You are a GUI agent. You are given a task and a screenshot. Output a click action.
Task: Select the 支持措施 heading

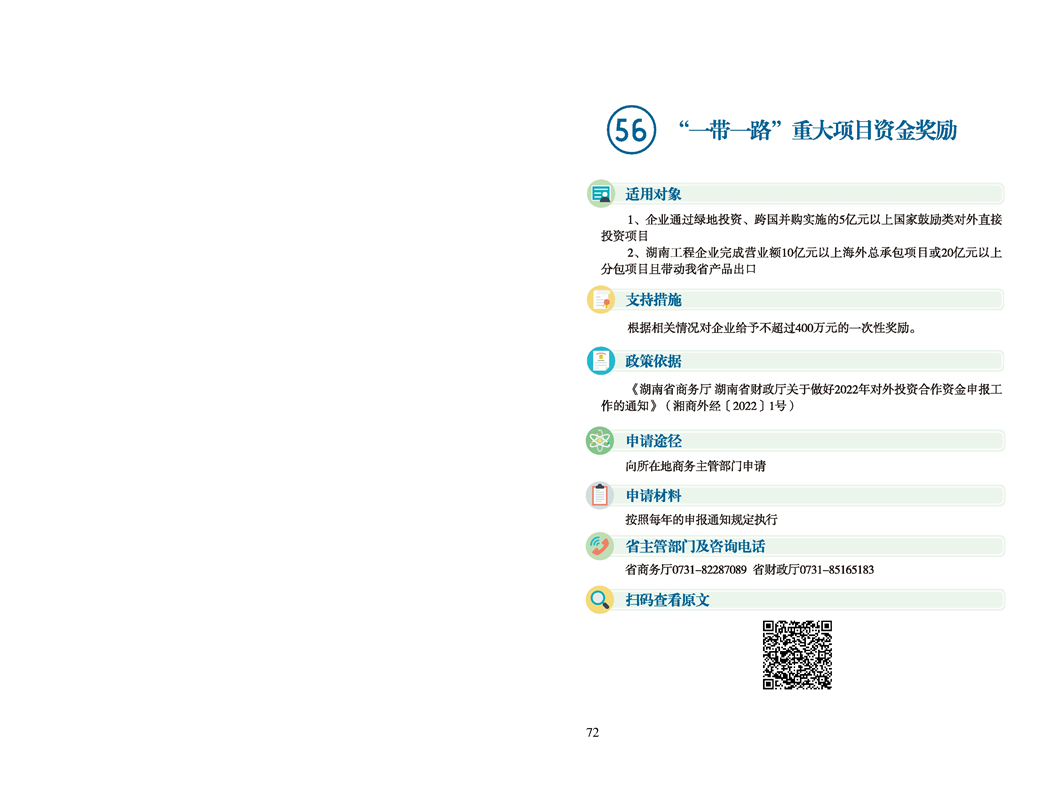pyautogui.click(x=653, y=300)
